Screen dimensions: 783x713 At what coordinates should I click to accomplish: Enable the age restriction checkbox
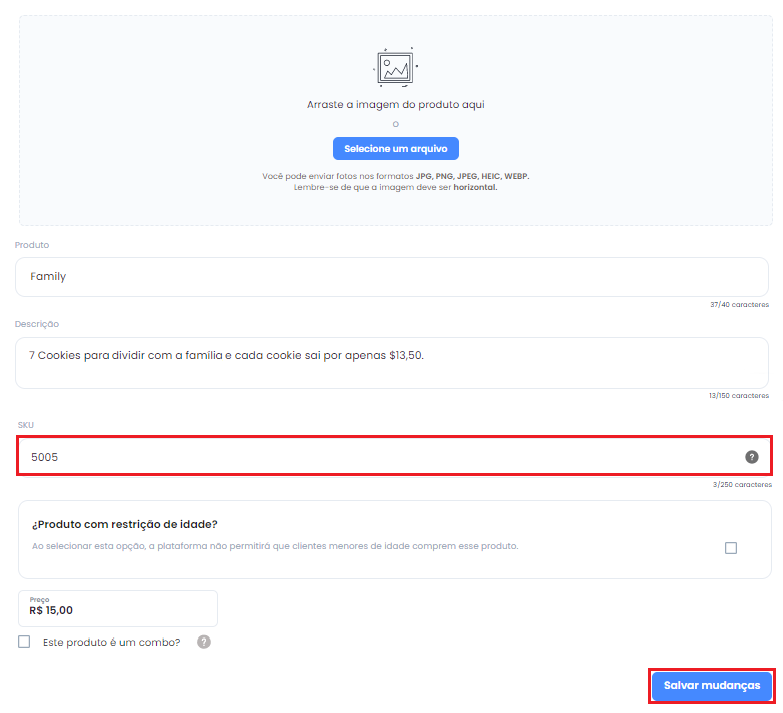pyautogui.click(x=731, y=548)
